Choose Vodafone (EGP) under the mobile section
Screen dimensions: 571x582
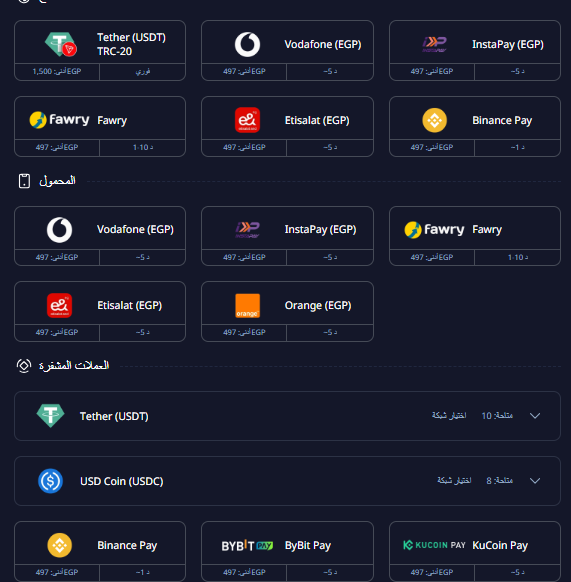tap(99, 236)
